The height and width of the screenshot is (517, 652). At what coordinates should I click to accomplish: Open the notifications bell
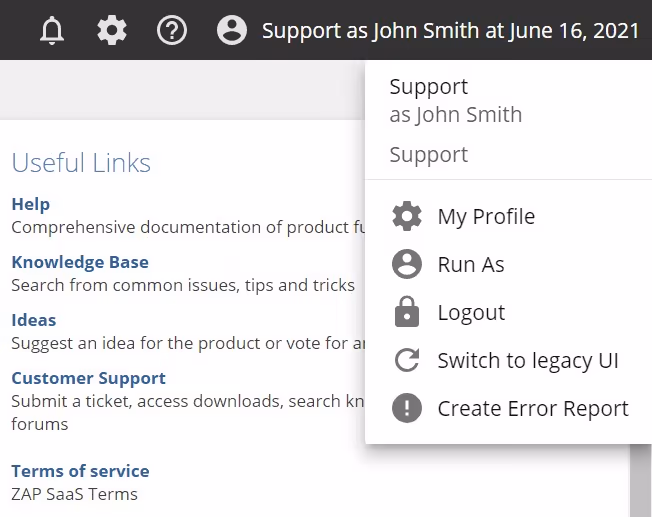click(52, 31)
